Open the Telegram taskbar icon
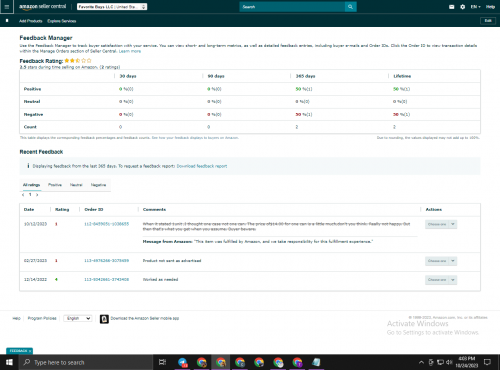This screenshot has height=370, width=500. [x=183, y=362]
